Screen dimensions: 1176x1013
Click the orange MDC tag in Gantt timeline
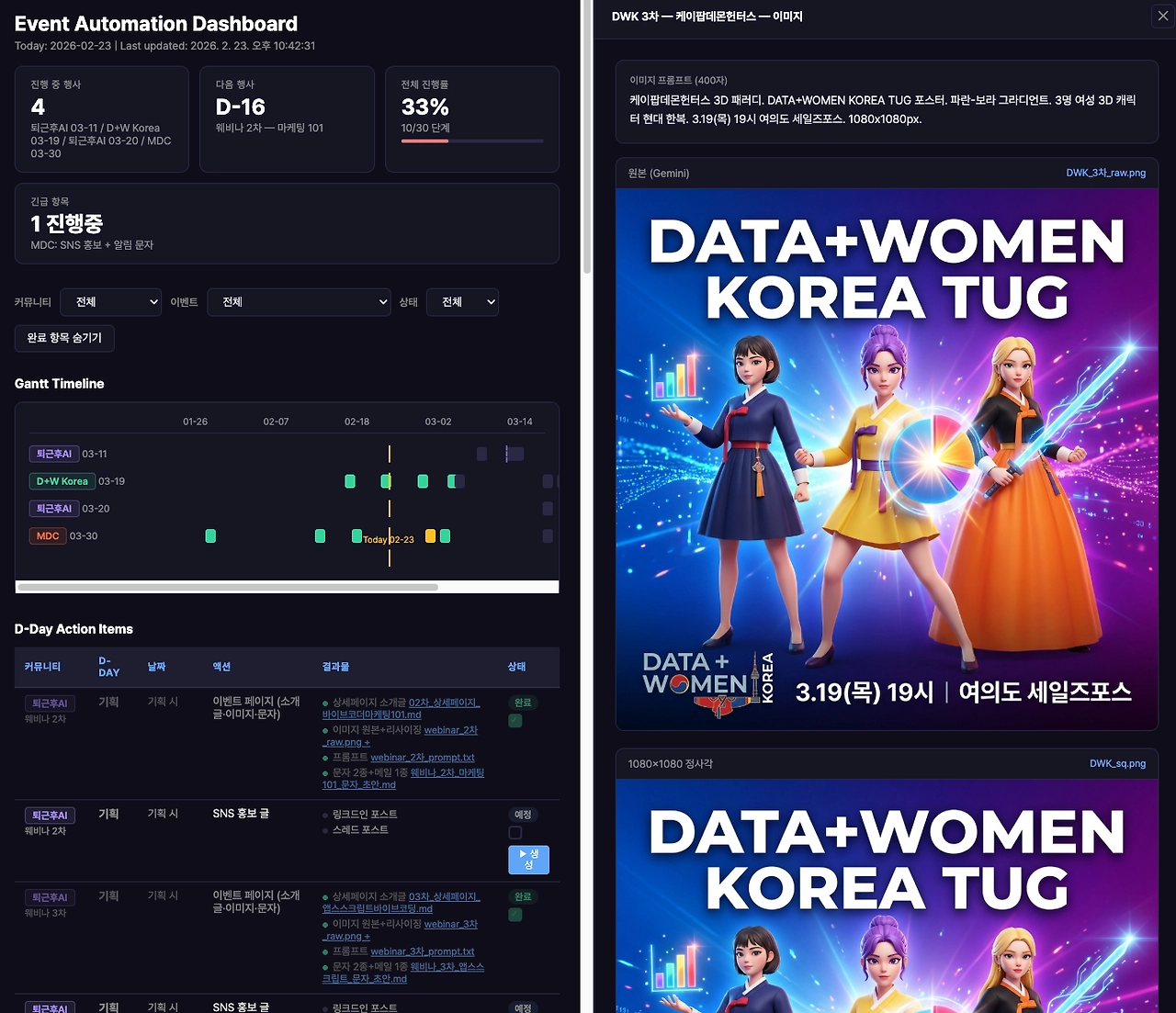pyautogui.click(x=48, y=536)
